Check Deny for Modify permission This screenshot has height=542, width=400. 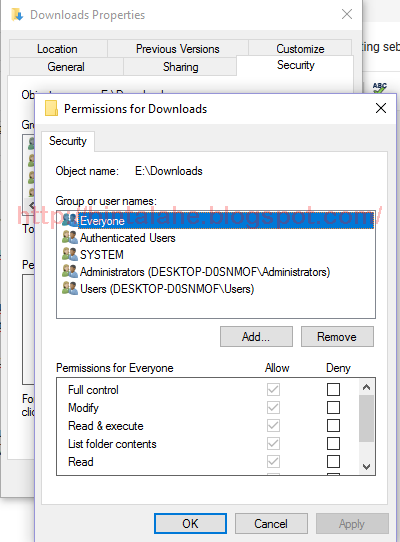pyautogui.click(x=333, y=408)
